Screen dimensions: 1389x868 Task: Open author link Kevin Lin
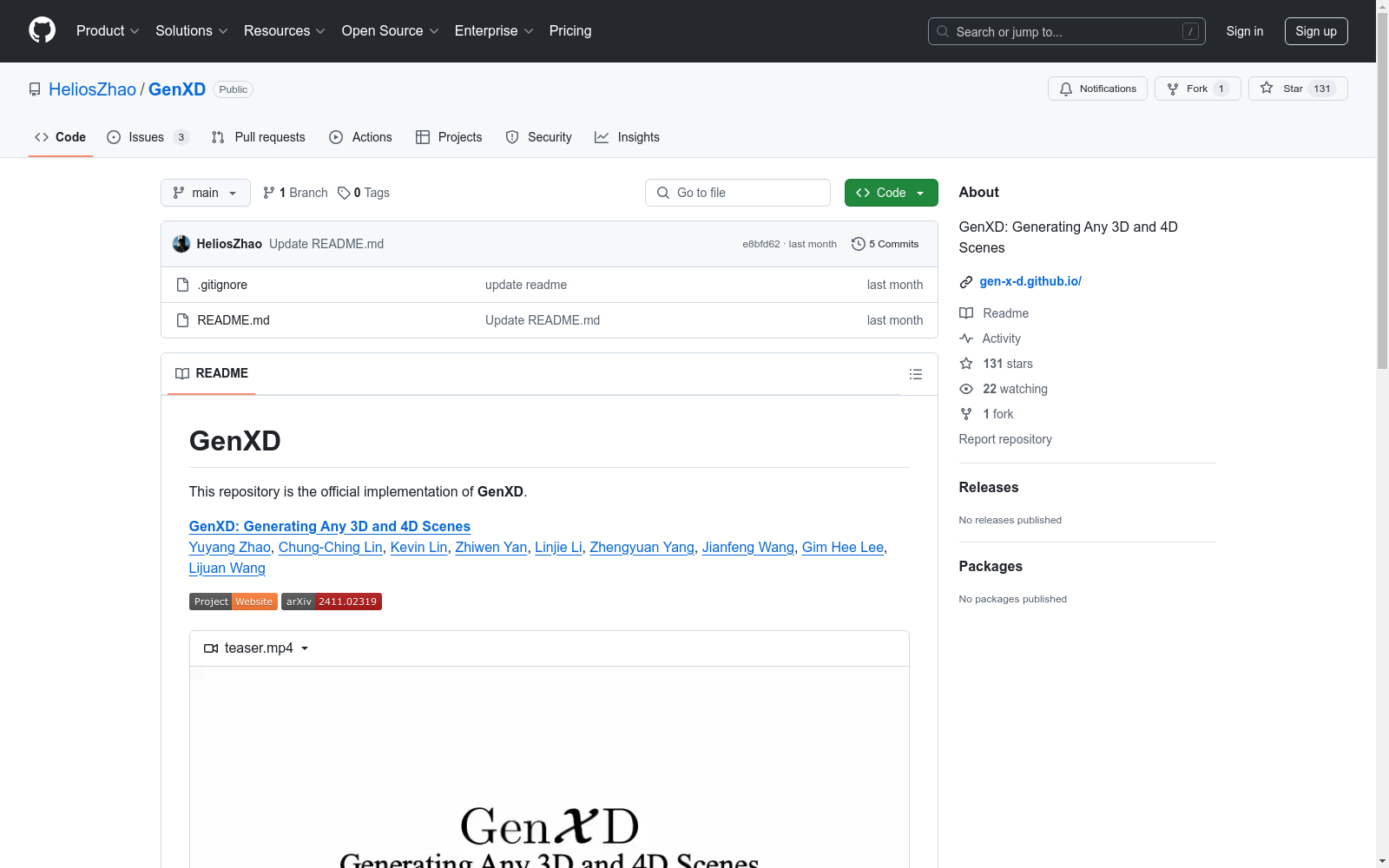[419, 547]
